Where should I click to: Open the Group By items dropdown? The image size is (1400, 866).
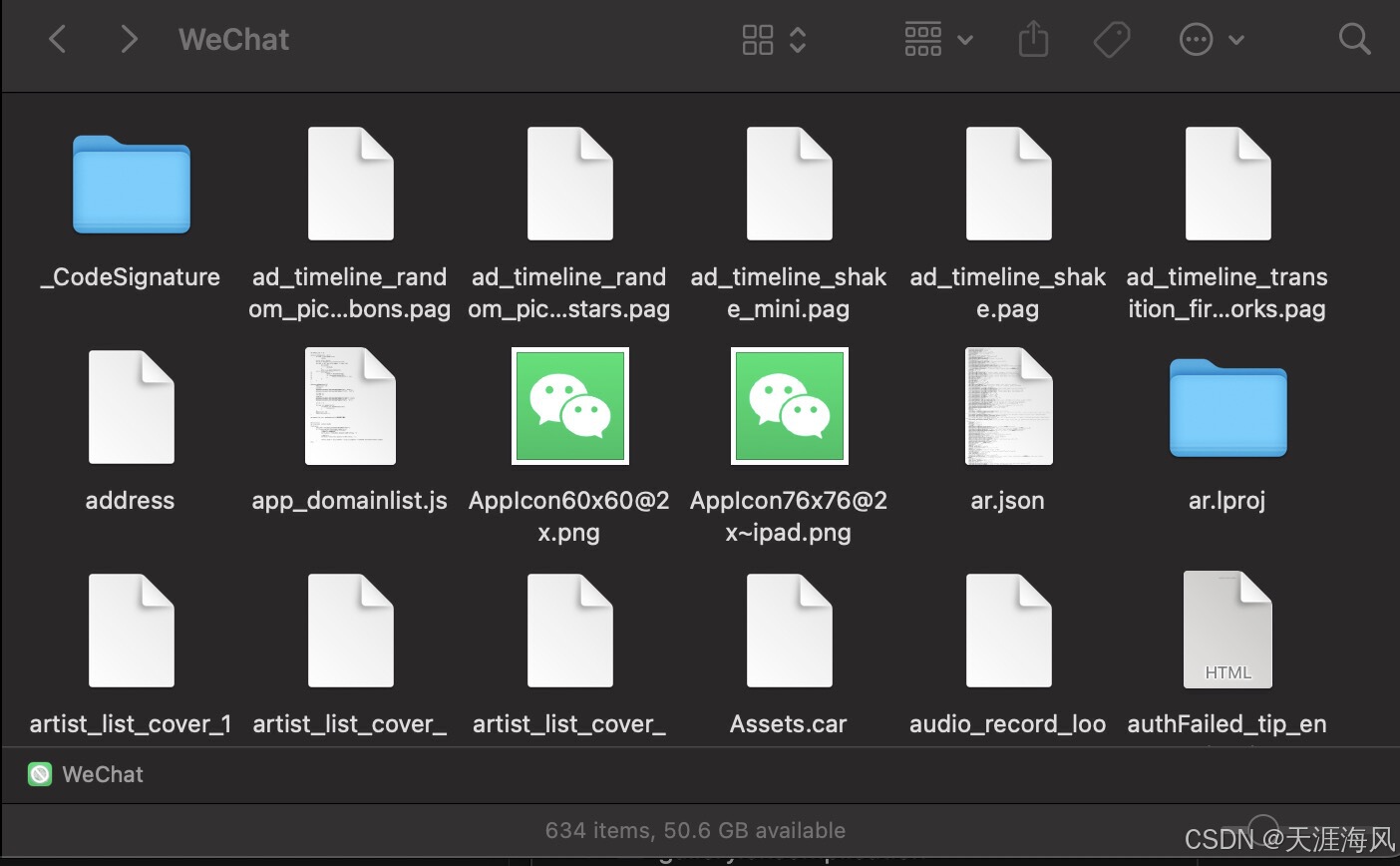tap(938, 40)
